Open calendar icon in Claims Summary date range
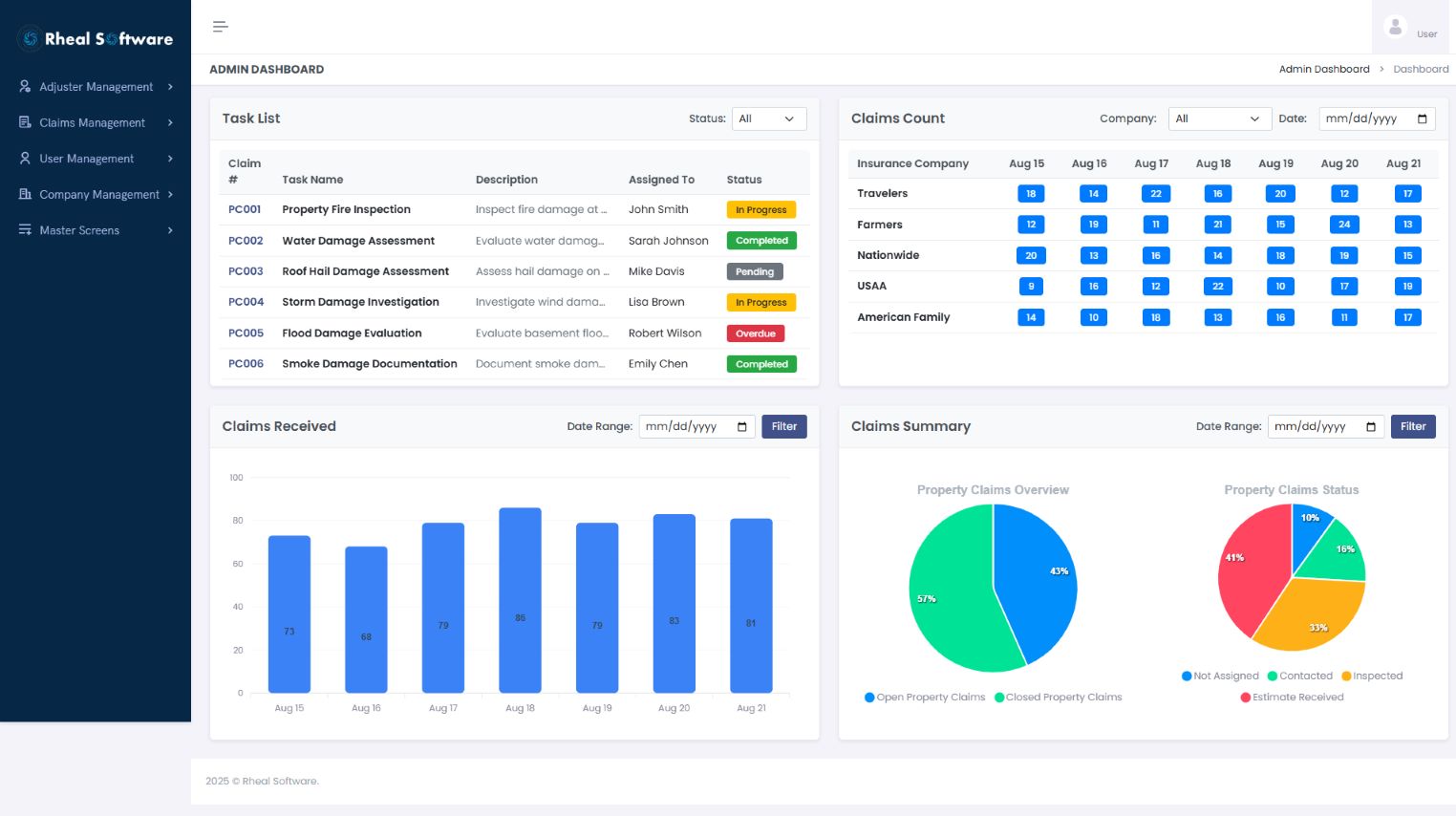The image size is (1456, 816). pos(1371,427)
